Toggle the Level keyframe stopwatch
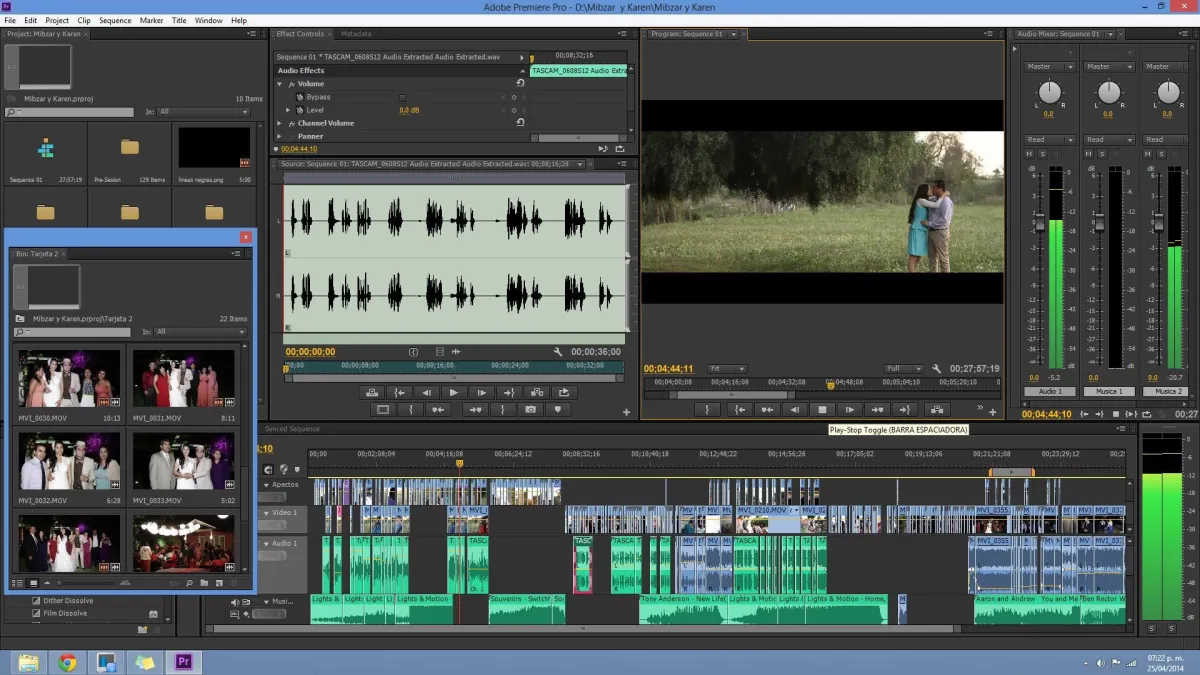 299,110
